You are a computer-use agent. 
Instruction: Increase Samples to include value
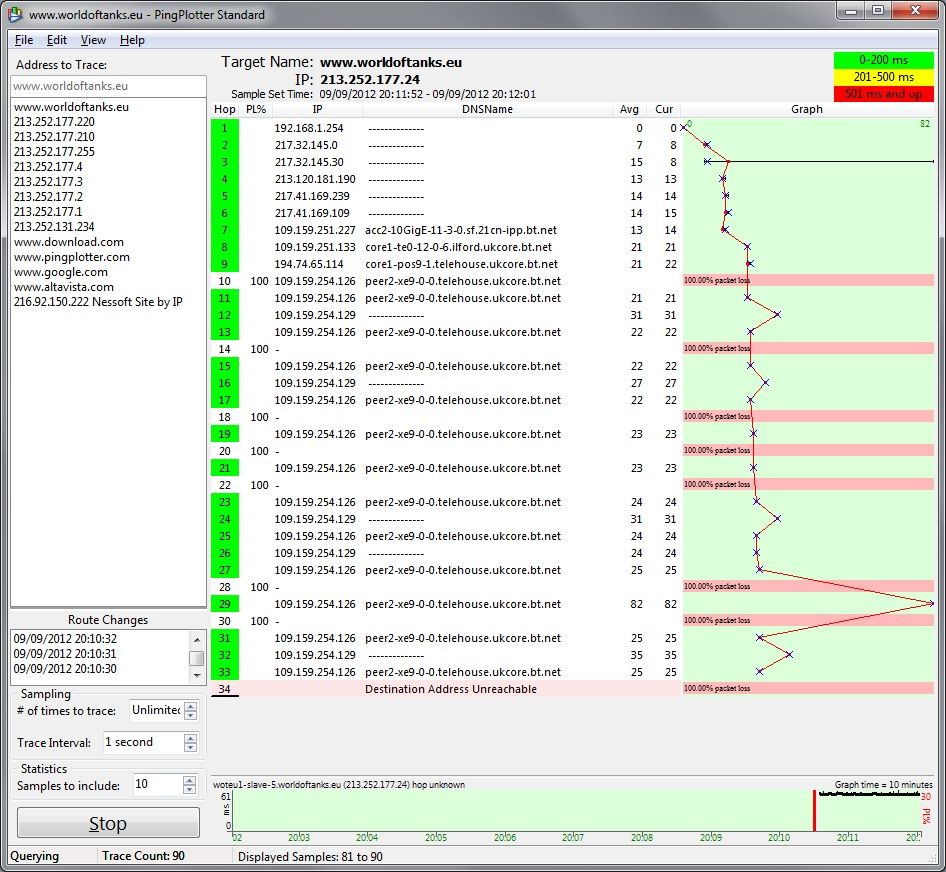(x=189, y=780)
